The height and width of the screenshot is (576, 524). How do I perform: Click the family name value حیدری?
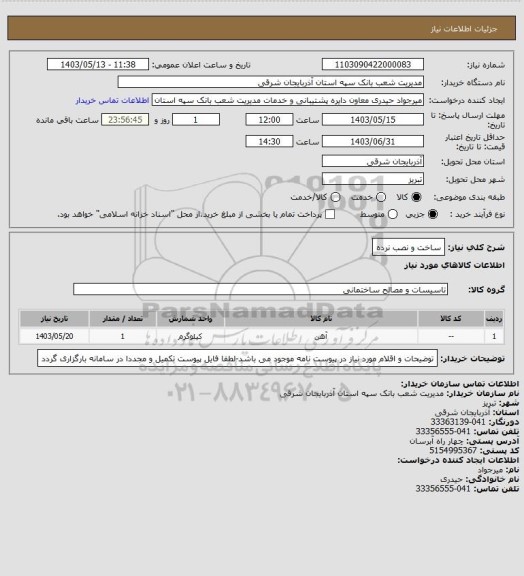pos(451,479)
